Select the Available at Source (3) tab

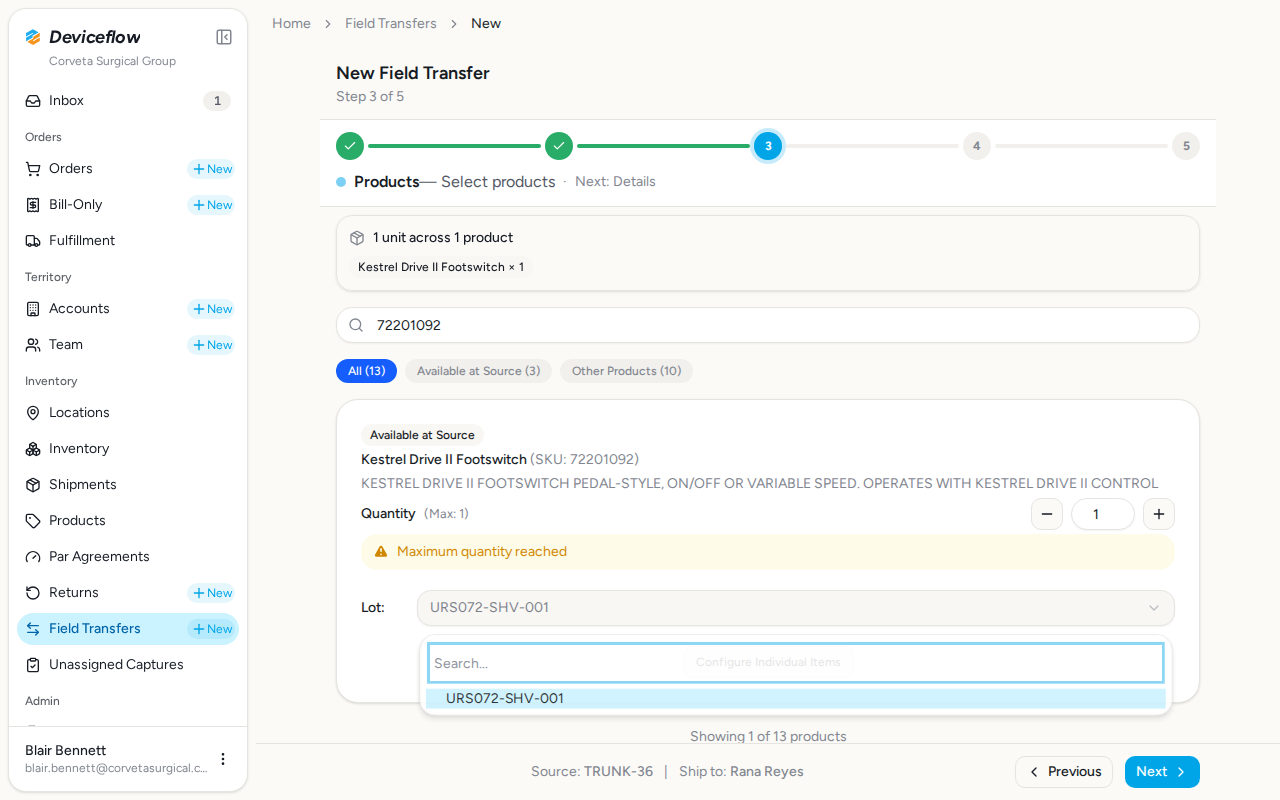tap(478, 371)
